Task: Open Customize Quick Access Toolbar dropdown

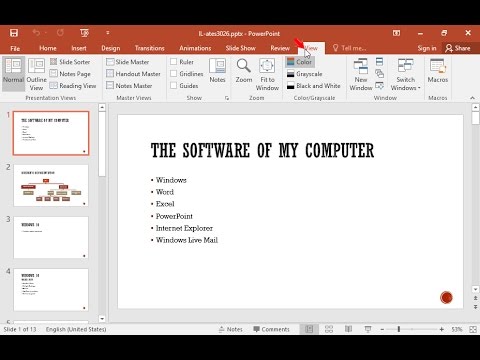Action: click(x=108, y=33)
